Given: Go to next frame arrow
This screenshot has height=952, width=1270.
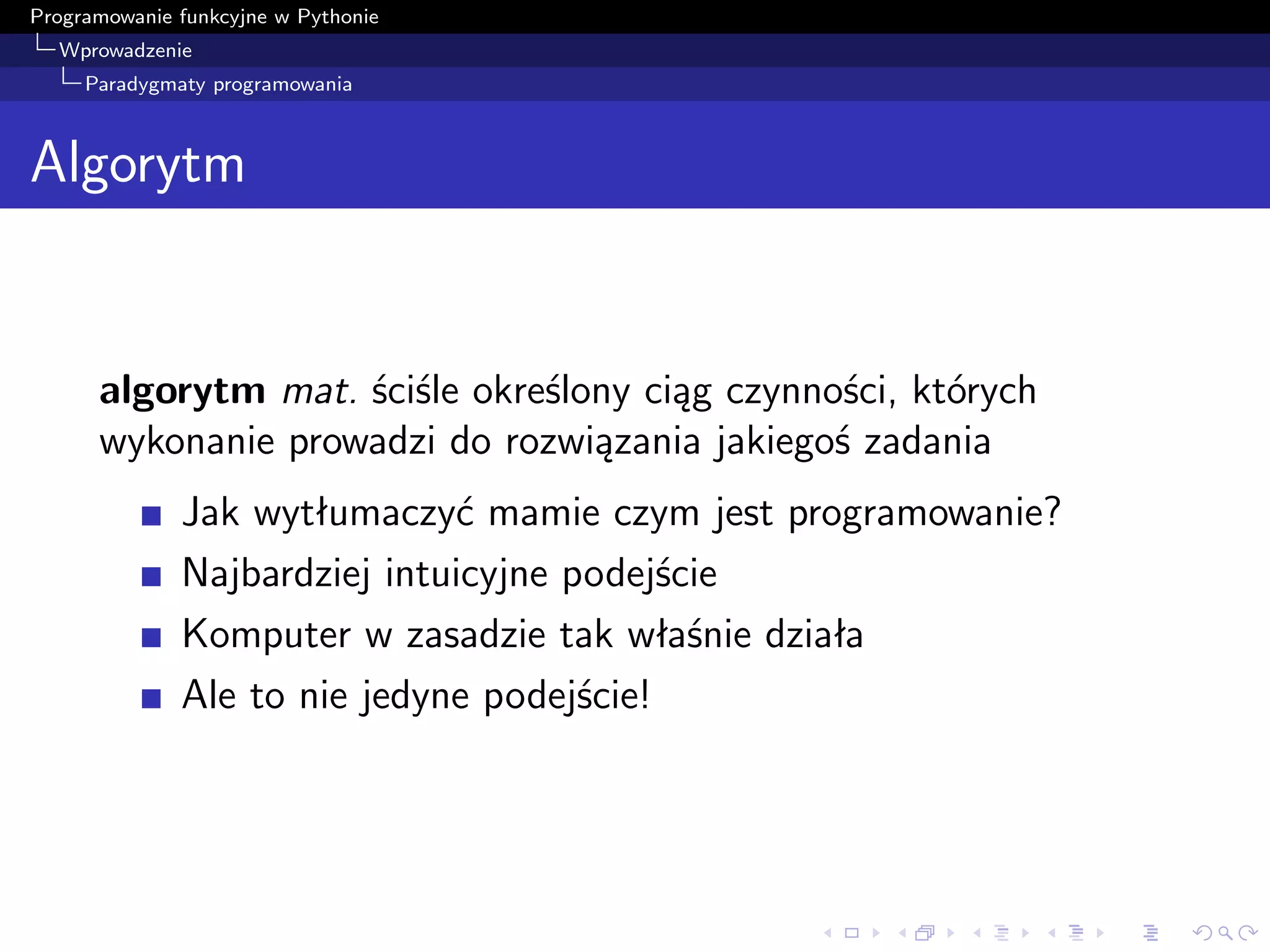Looking at the screenshot, I should tap(951, 933).
